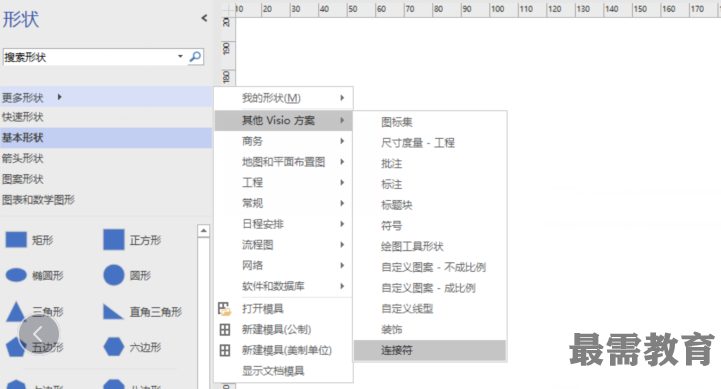Select the 矩形 rectangle shape icon
The width and height of the screenshot is (721, 389).
coord(16,240)
